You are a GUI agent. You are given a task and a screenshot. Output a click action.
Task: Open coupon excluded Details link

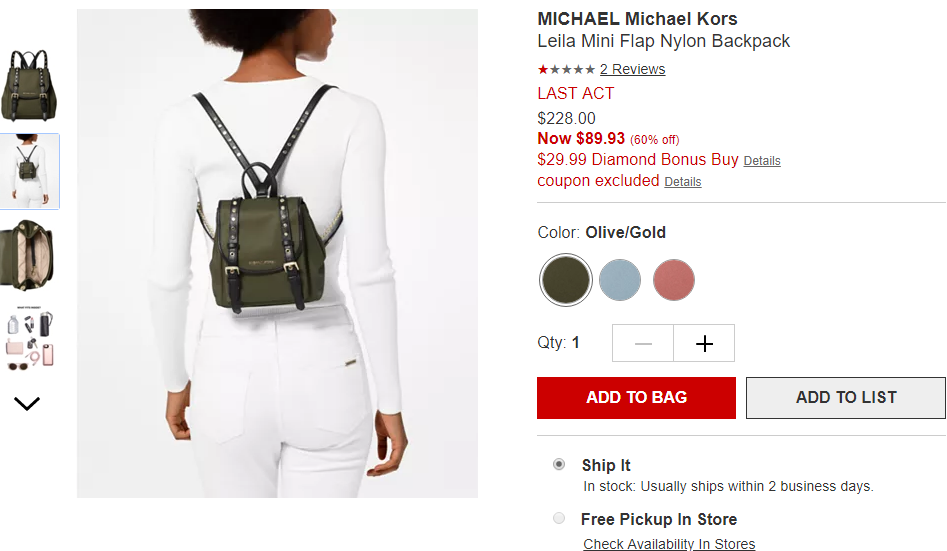coord(682,182)
